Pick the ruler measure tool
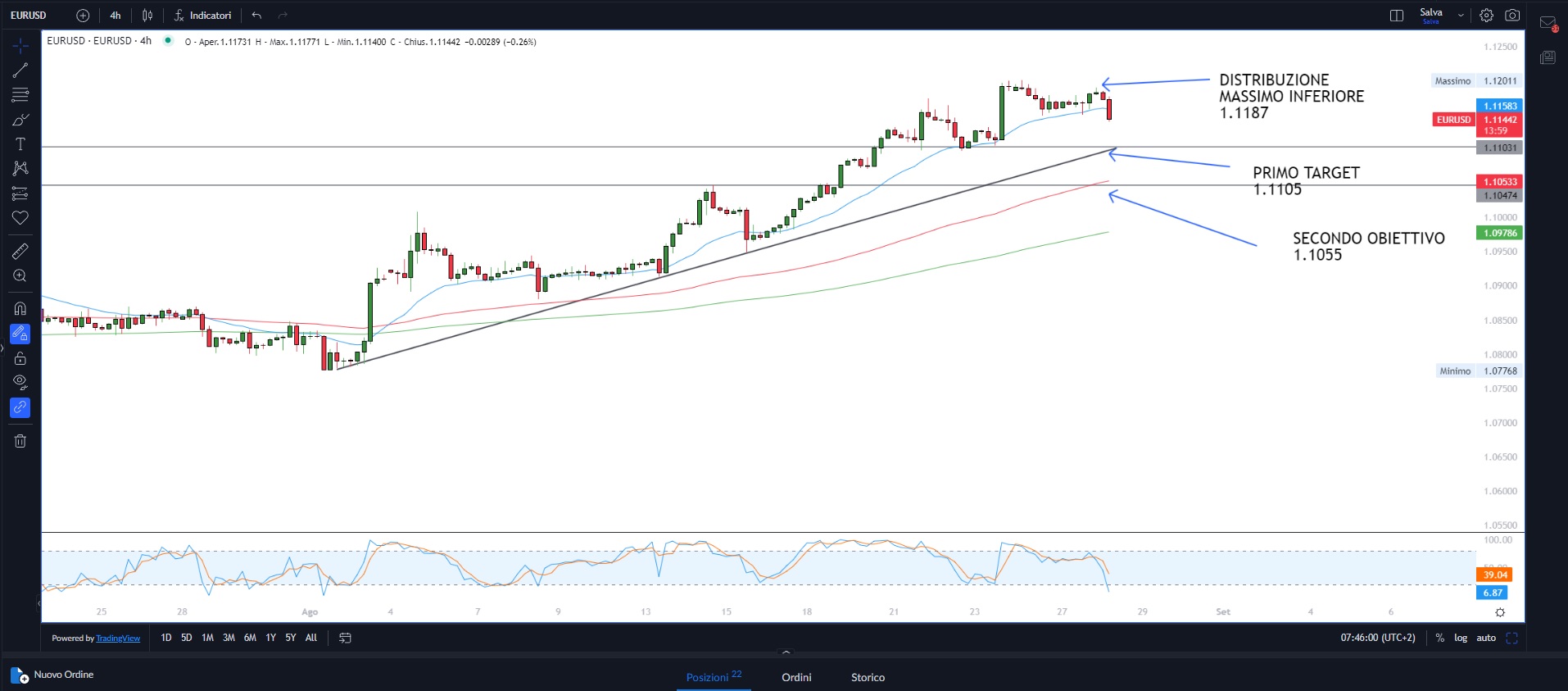The width and height of the screenshot is (1568, 691). 20,251
